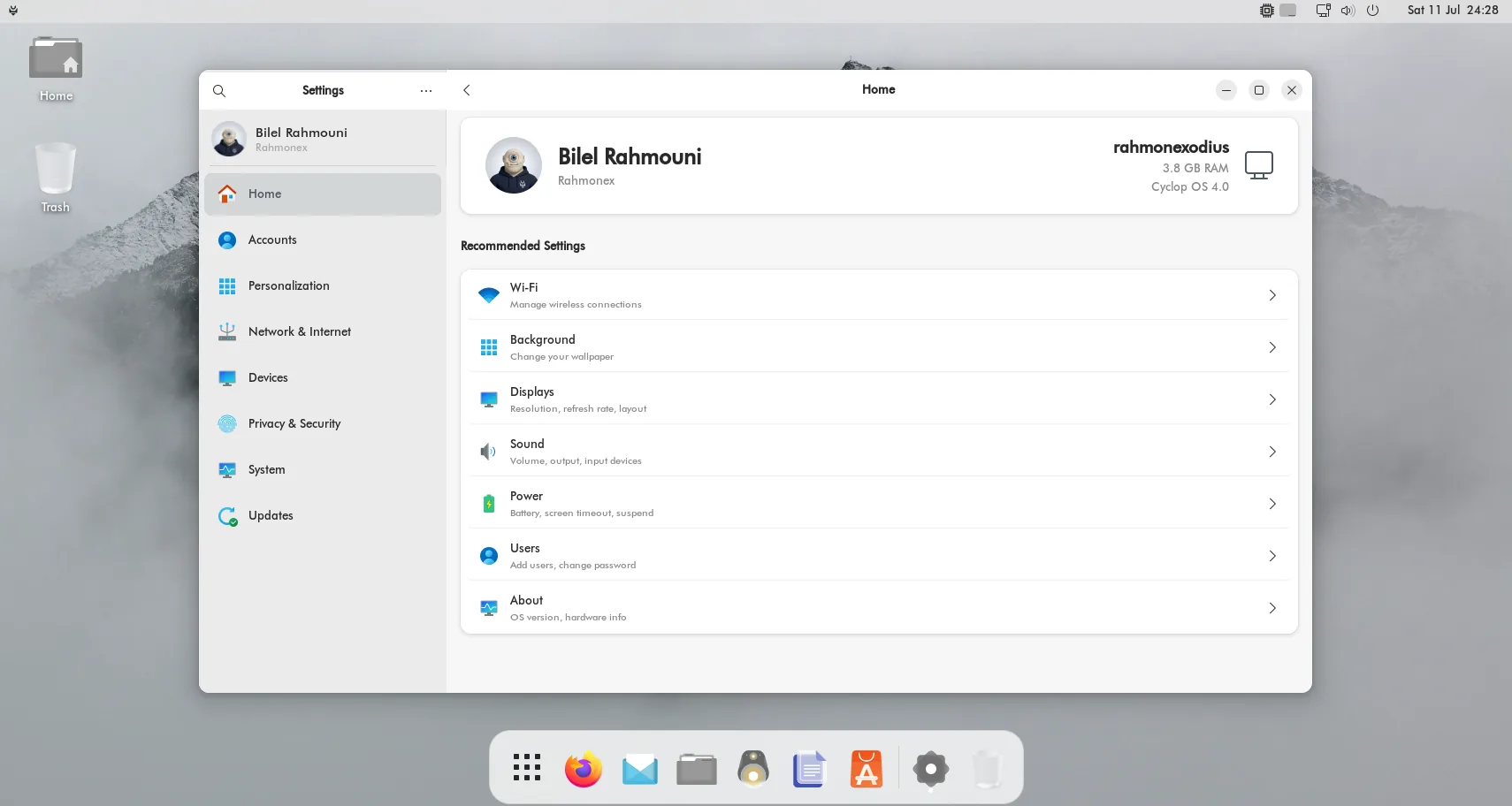Click the Power battery icon
This screenshot has width=1512, height=806.
tap(489, 504)
